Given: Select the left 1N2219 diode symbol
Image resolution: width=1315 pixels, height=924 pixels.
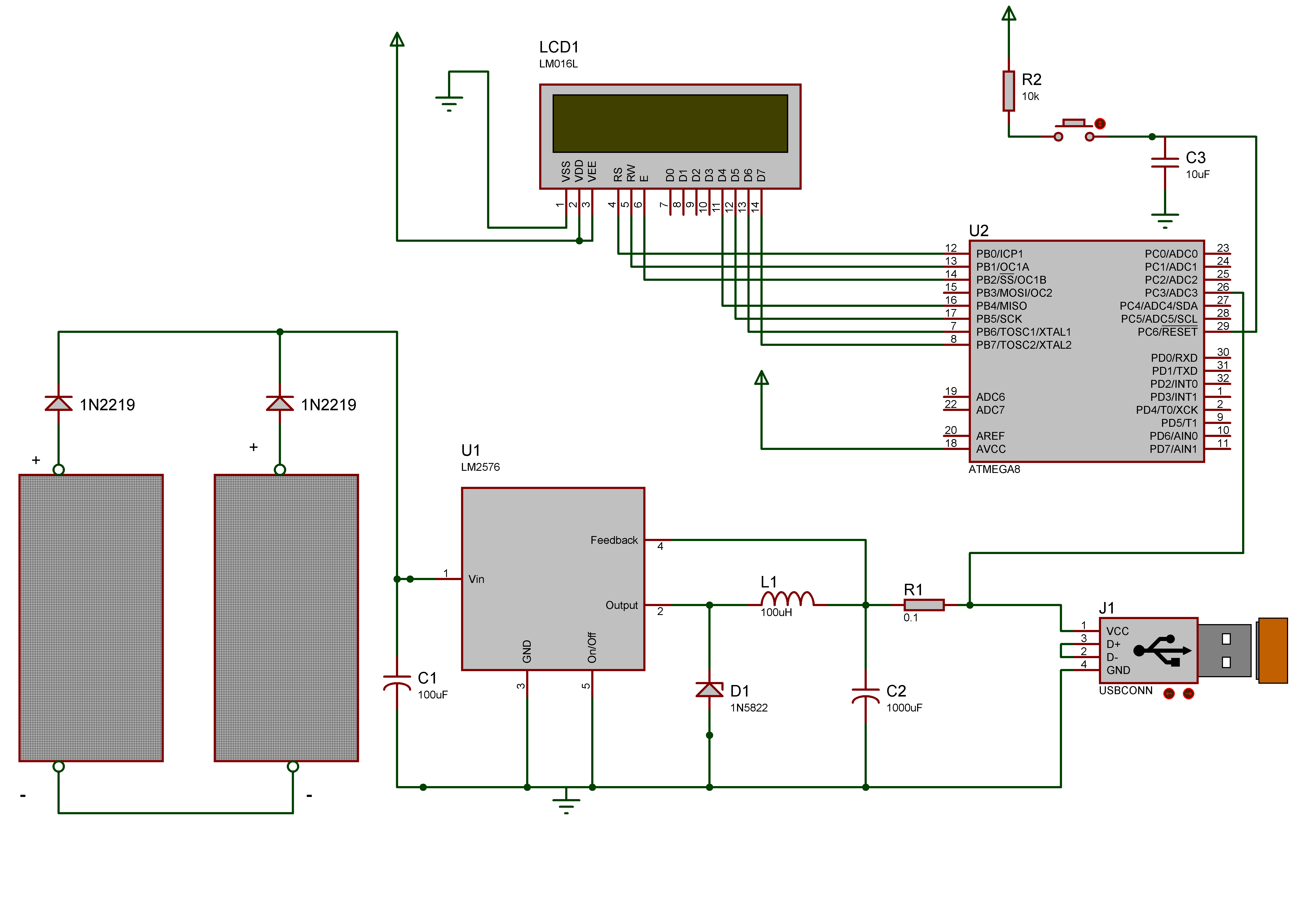Looking at the screenshot, I should click(x=58, y=403).
